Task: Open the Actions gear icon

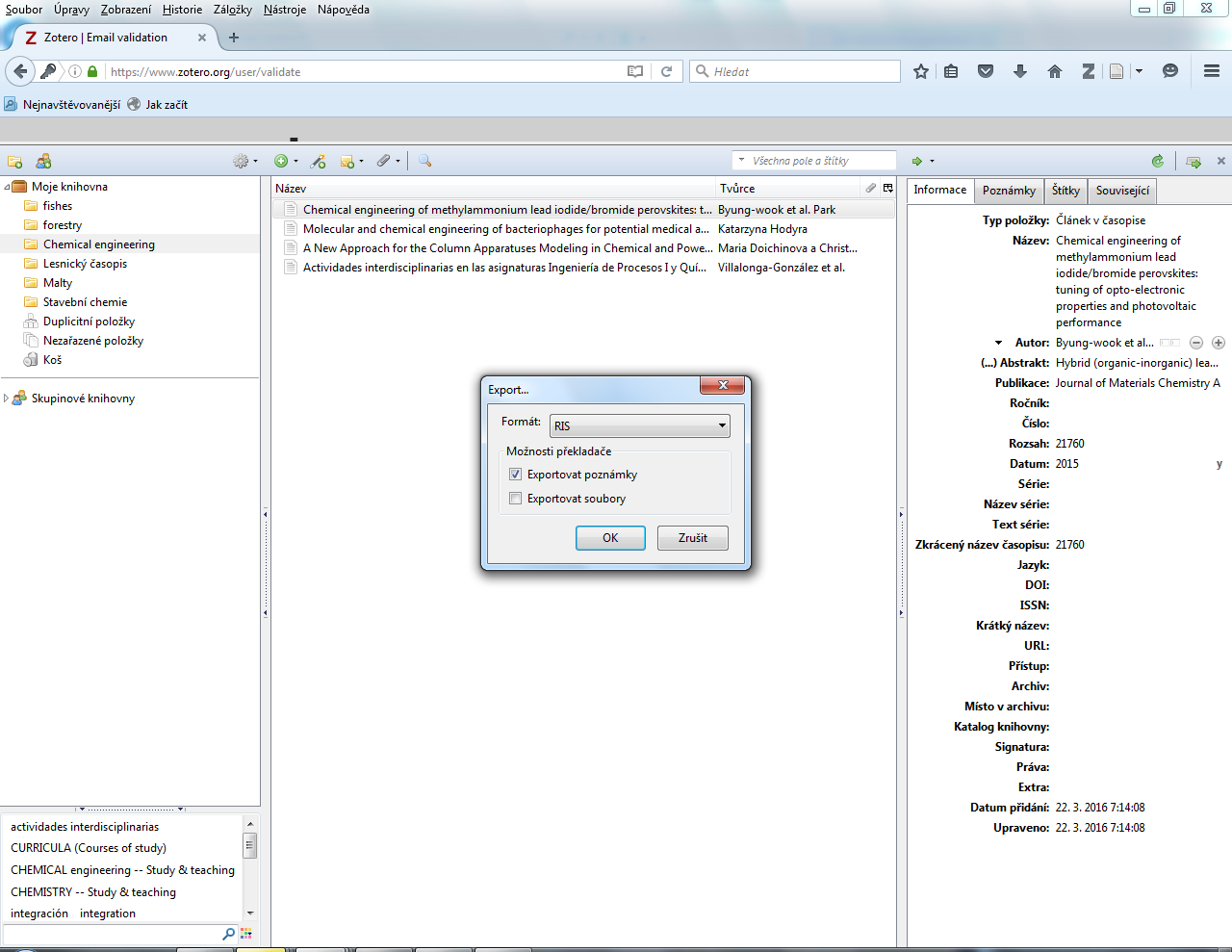Action: tap(241, 162)
